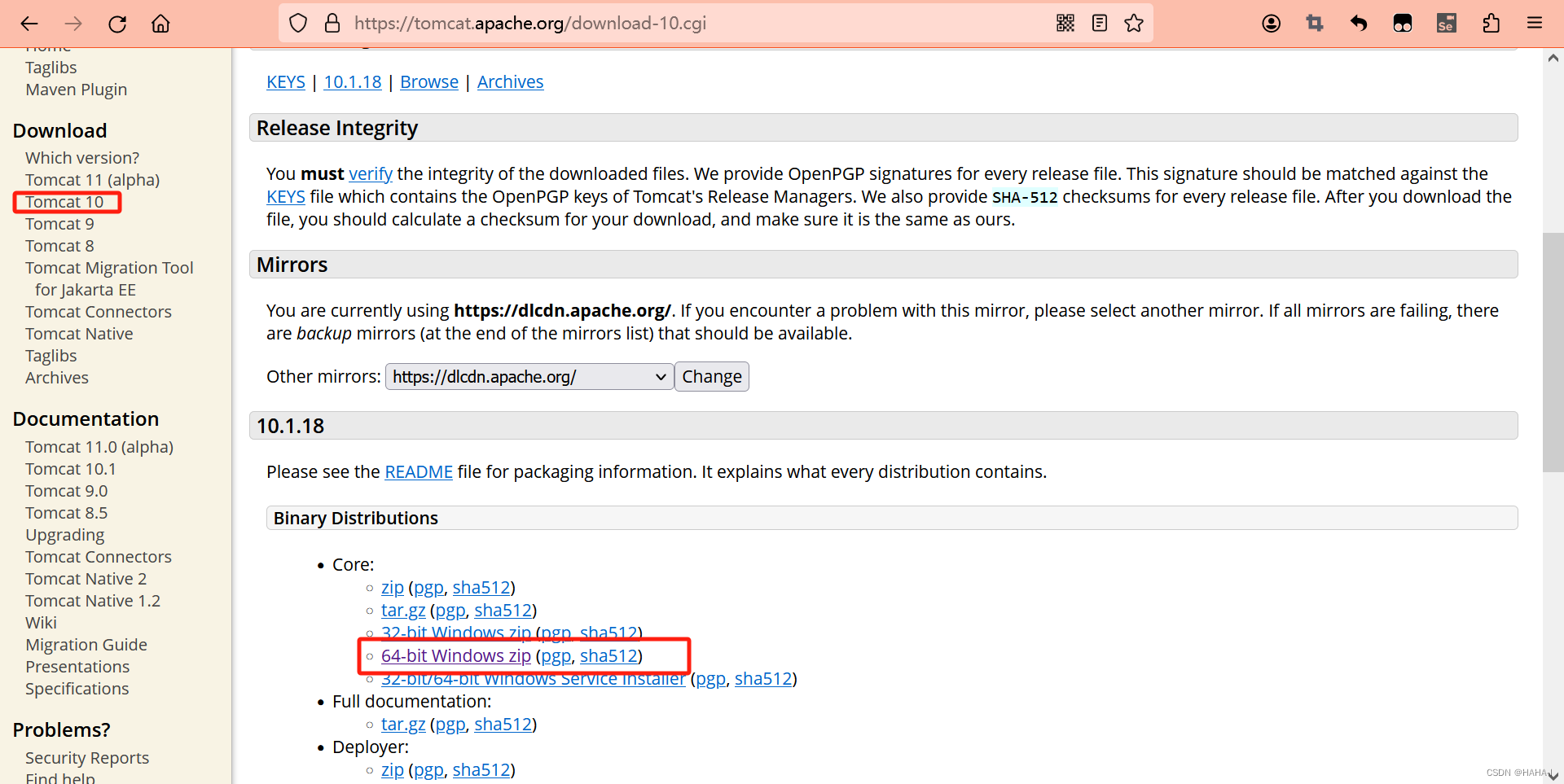Download the 64-bit Windows zip
This screenshot has height=784, width=1564.
pyautogui.click(x=456, y=656)
